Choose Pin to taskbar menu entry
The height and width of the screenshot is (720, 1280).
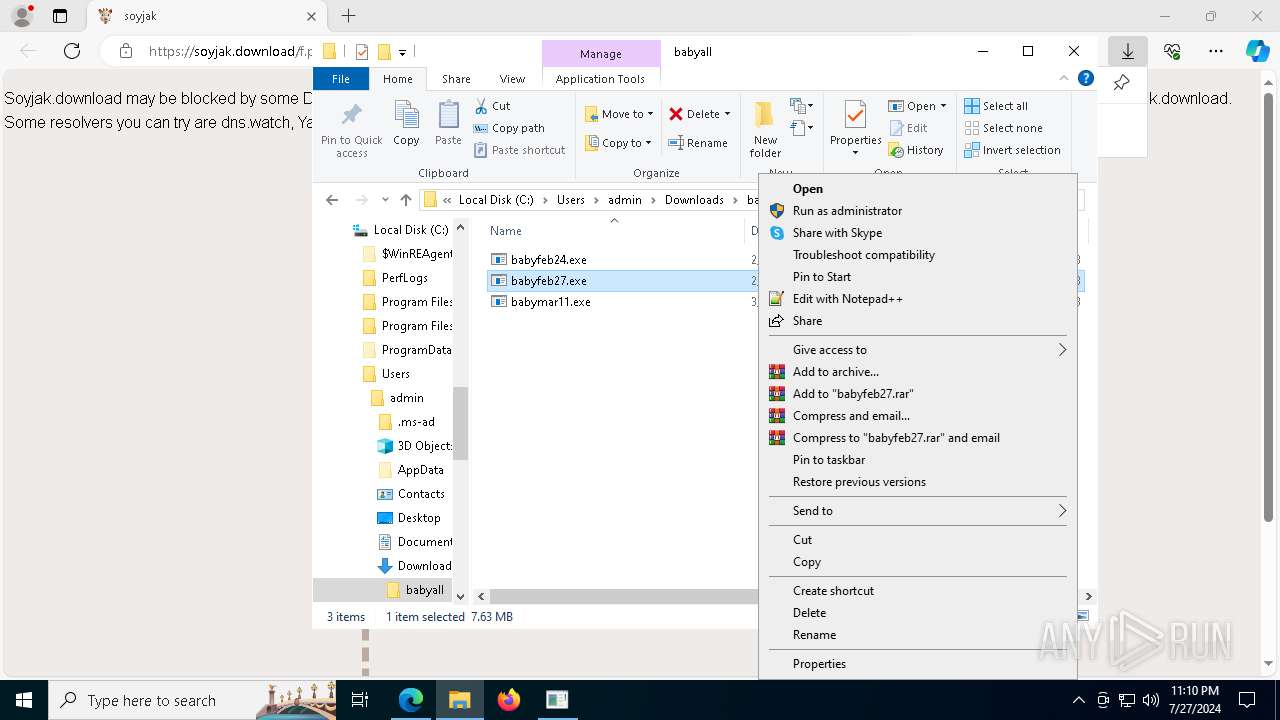pos(918,460)
